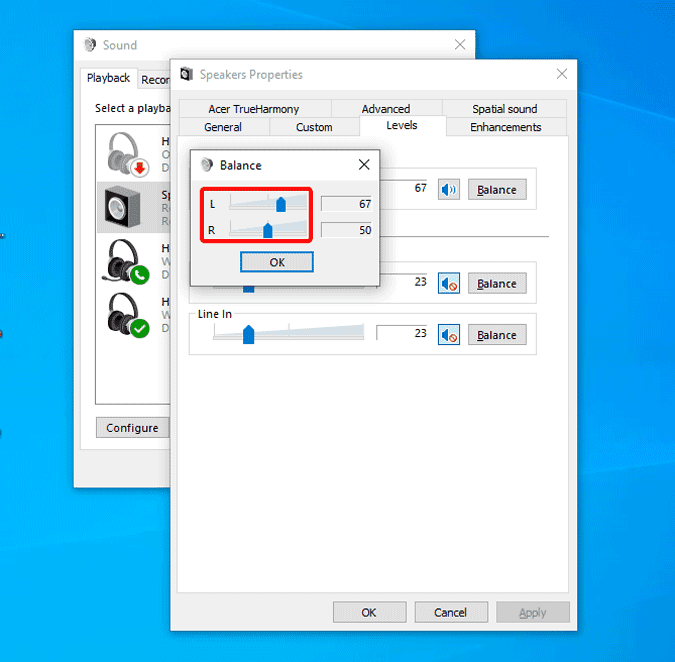675x662 pixels.
Task: Open the General tab
Action: click(x=222, y=127)
